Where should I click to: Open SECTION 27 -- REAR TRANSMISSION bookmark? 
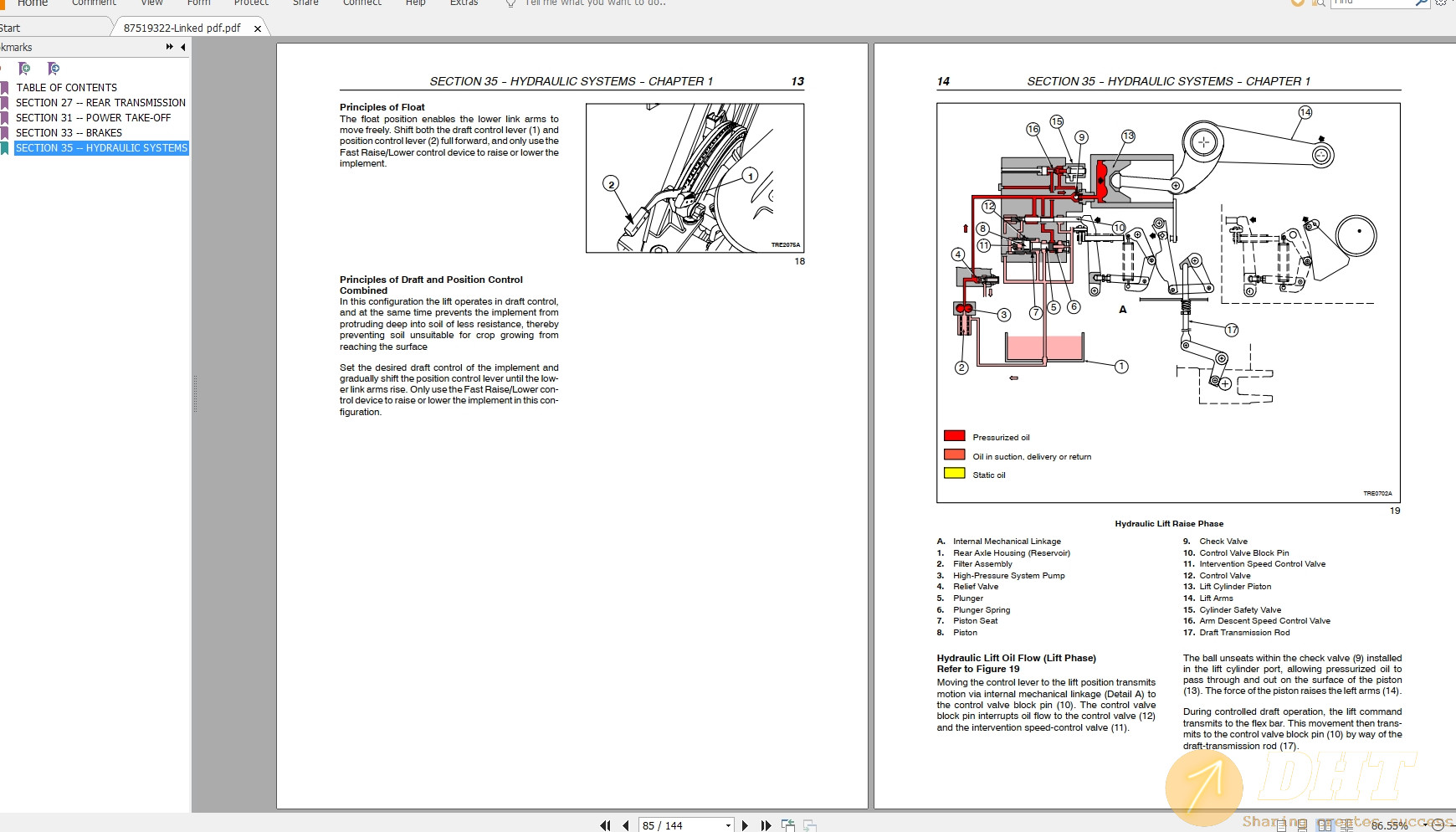click(x=100, y=103)
